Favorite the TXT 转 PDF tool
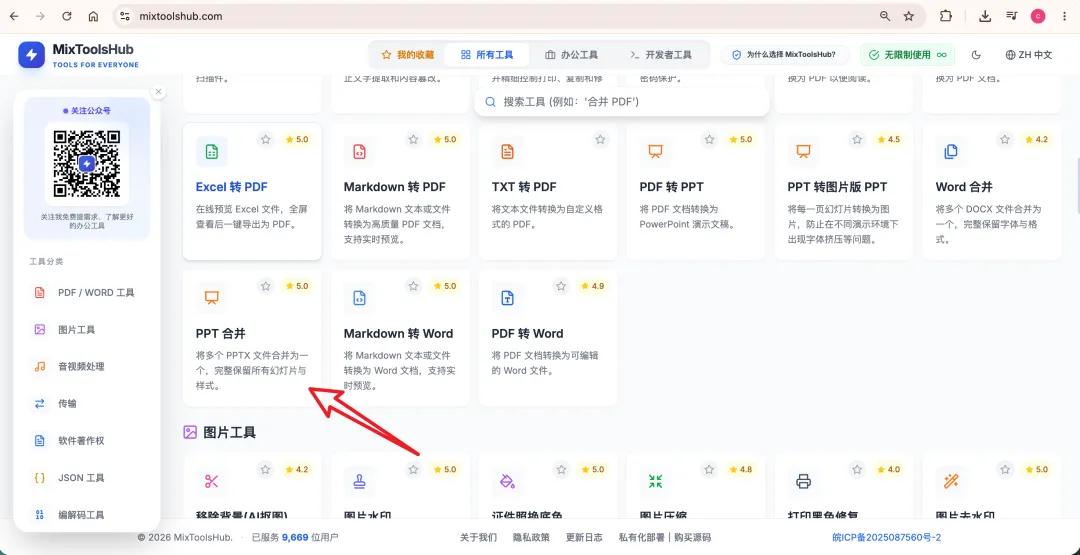1080x555 pixels. [601, 140]
